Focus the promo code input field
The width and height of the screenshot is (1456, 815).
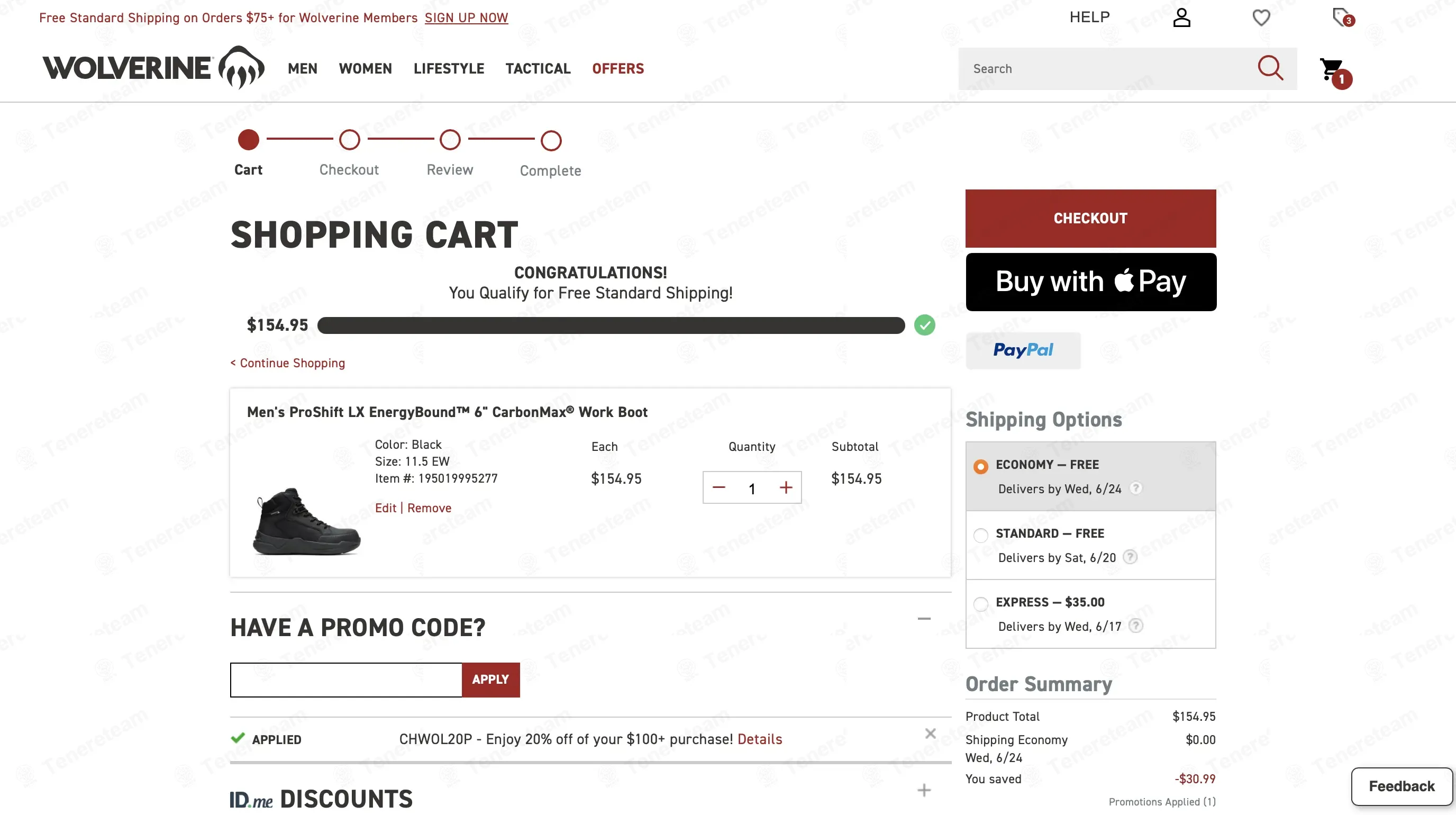(x=346, y=680)
